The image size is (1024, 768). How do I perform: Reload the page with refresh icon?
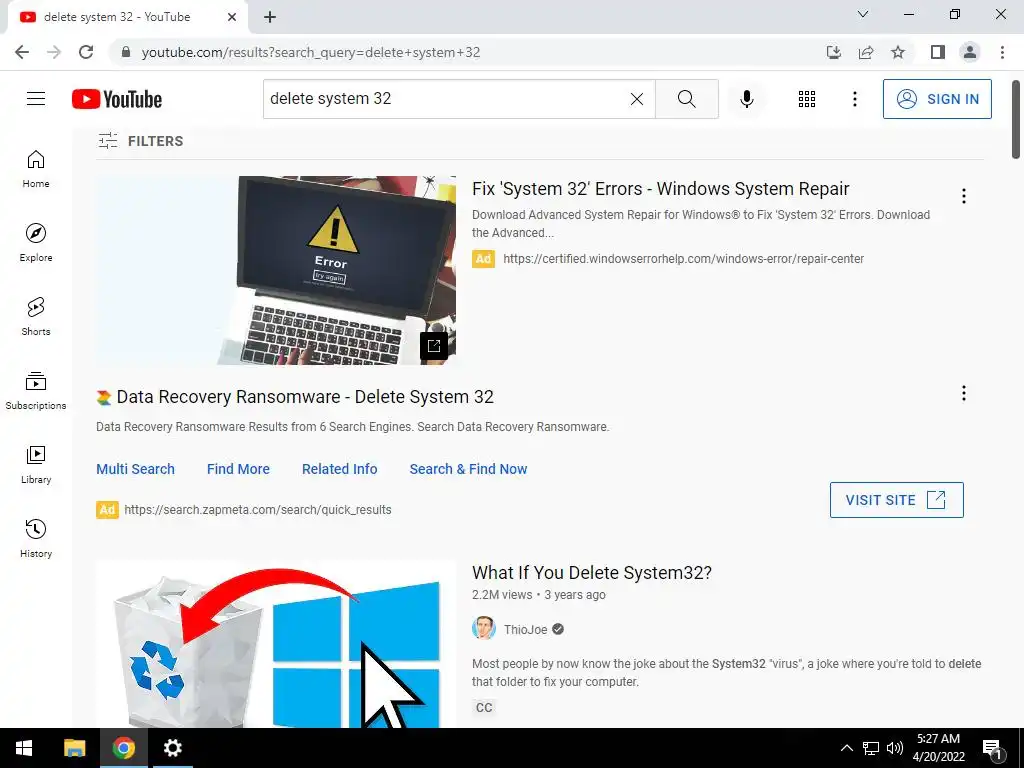[86, 52]
